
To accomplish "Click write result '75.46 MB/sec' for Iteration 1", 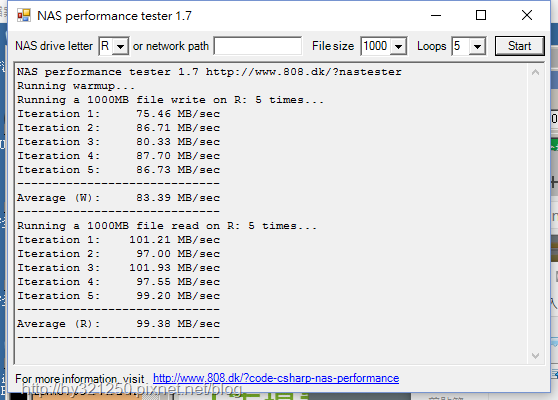I will coord(178,114).
